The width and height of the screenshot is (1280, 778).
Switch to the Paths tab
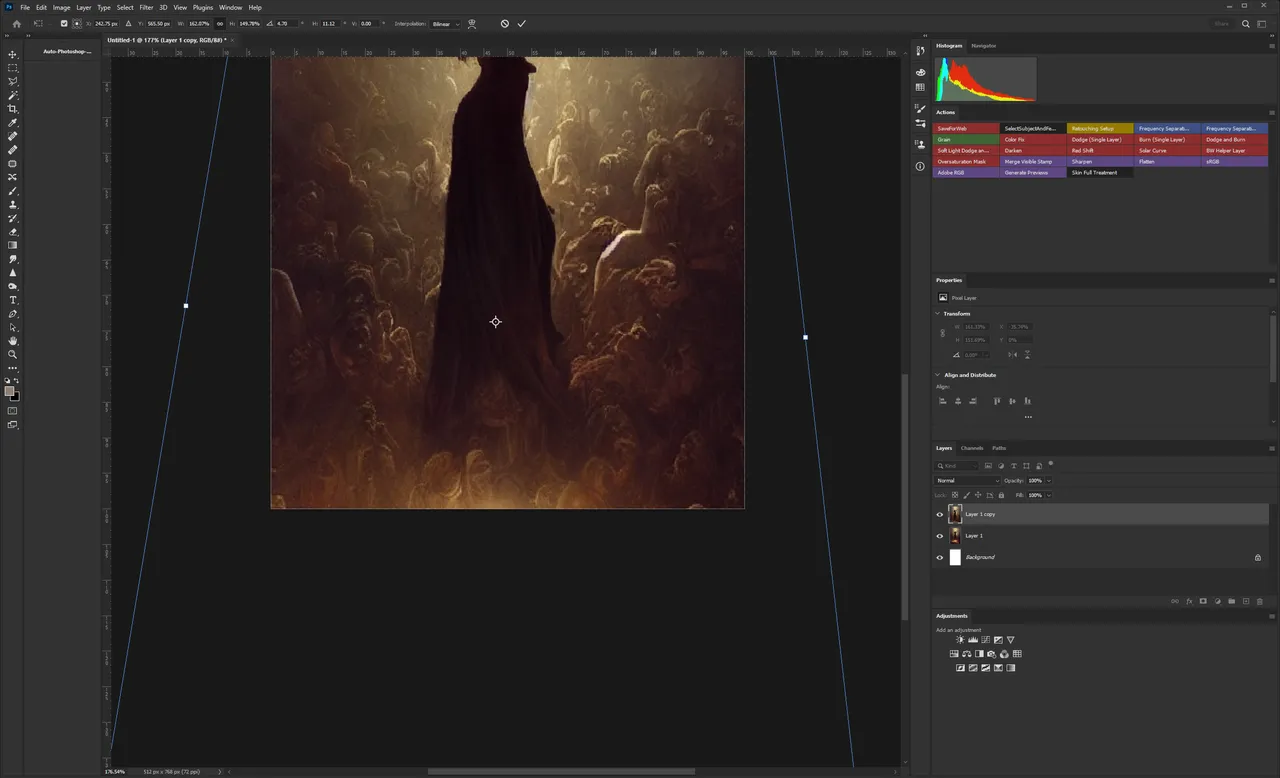pyautogui.click(x=999, y=448)
